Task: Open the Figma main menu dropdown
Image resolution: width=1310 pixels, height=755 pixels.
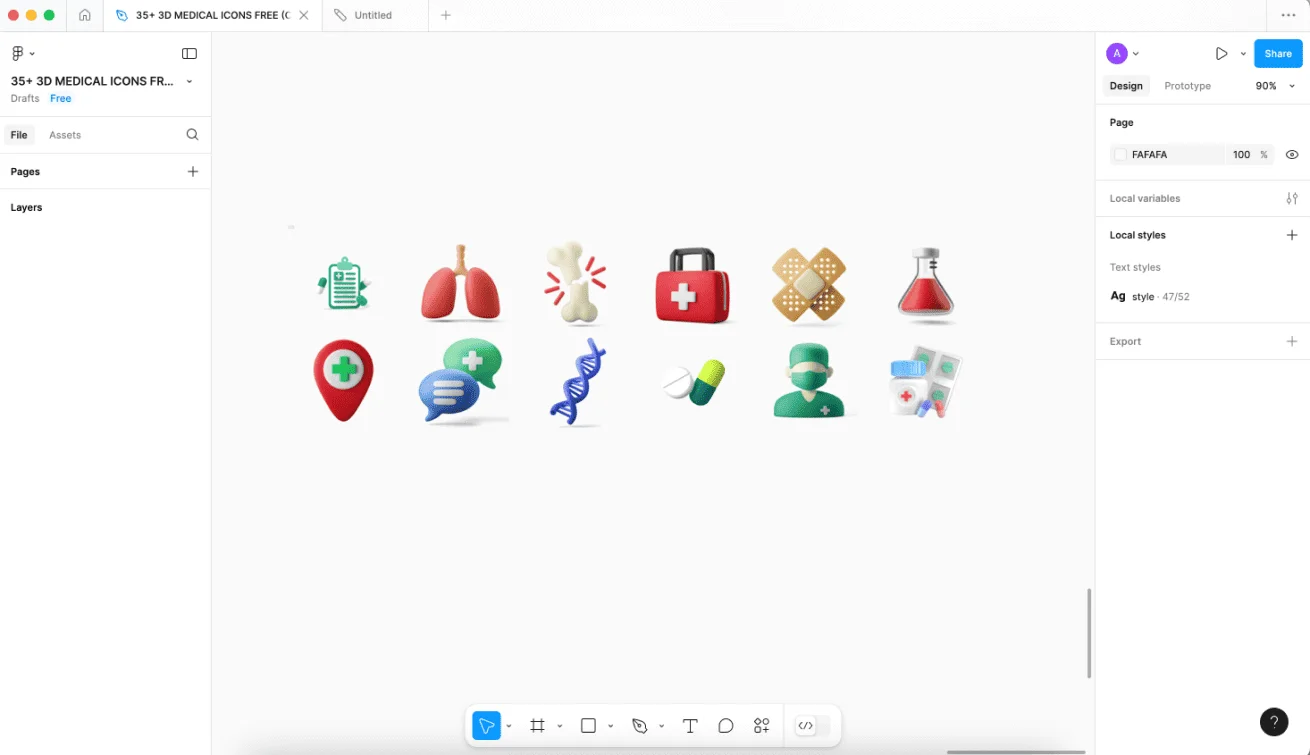Action: pyautogui.click(x=22, y=54)
